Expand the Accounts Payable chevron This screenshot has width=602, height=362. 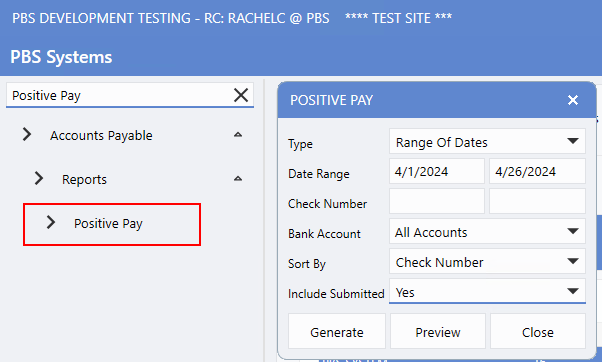(26, 134)
